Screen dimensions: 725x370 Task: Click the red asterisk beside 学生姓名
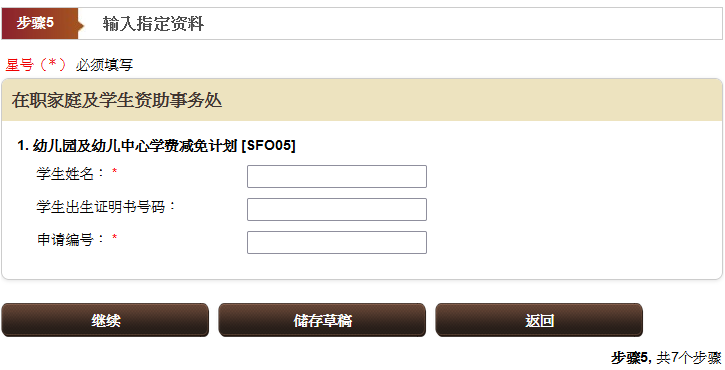click(x=114, y=172)
